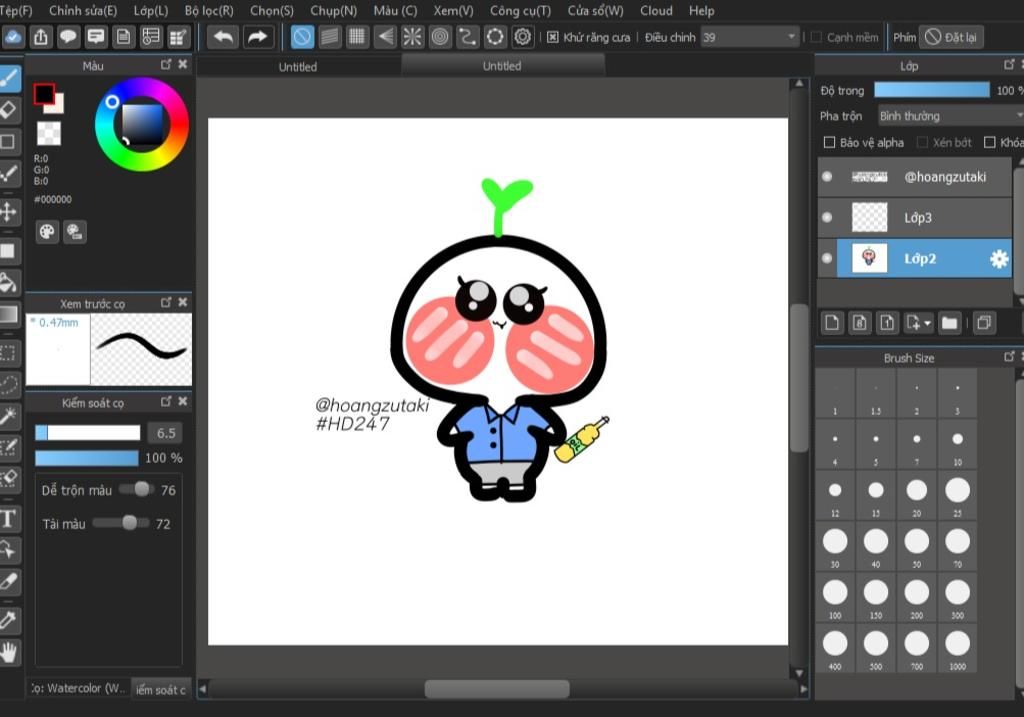Select the transparent color swatch
The width and height of the screenshot is (1024, 717).
coord(48,133)
